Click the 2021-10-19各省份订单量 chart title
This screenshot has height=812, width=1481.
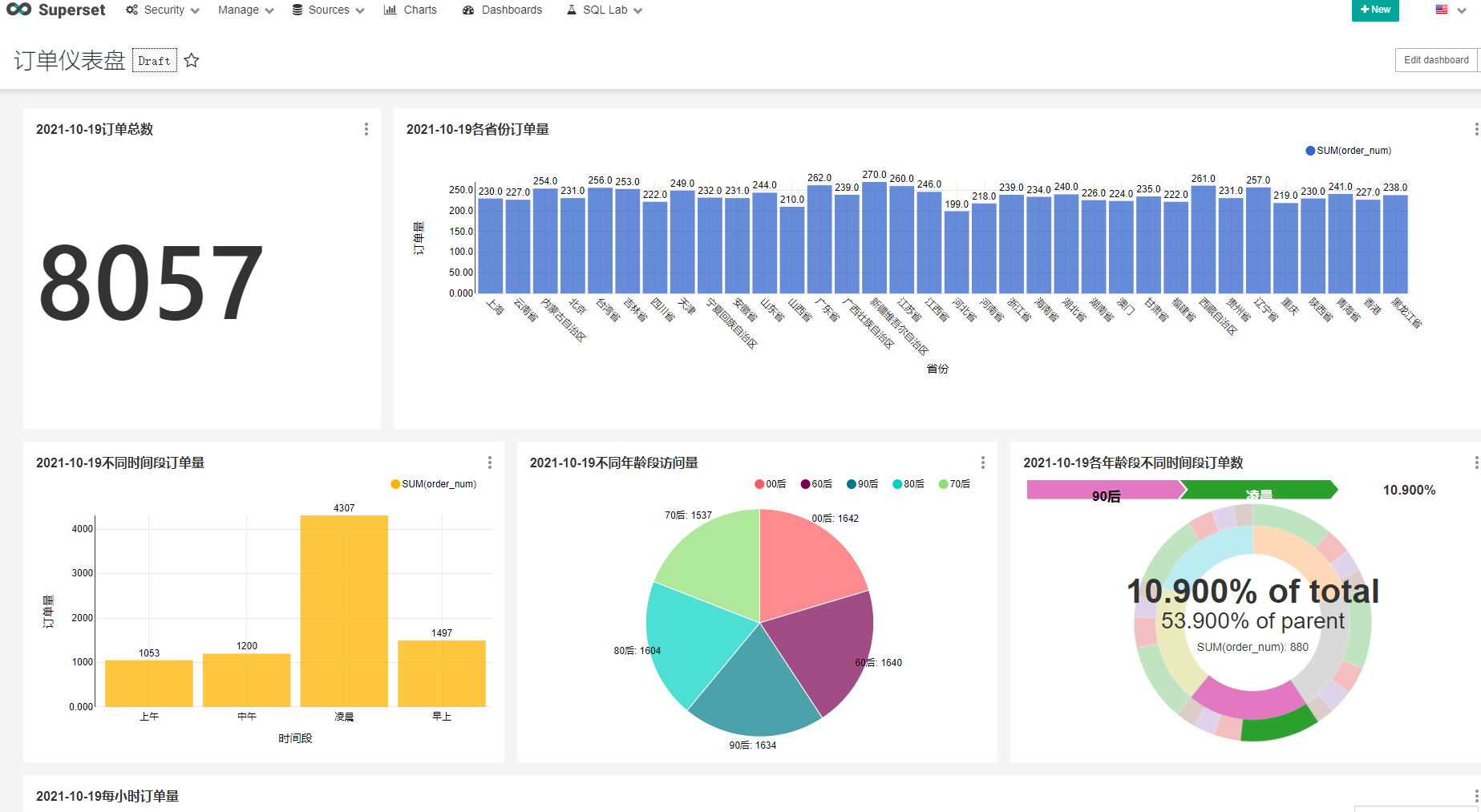478,129
